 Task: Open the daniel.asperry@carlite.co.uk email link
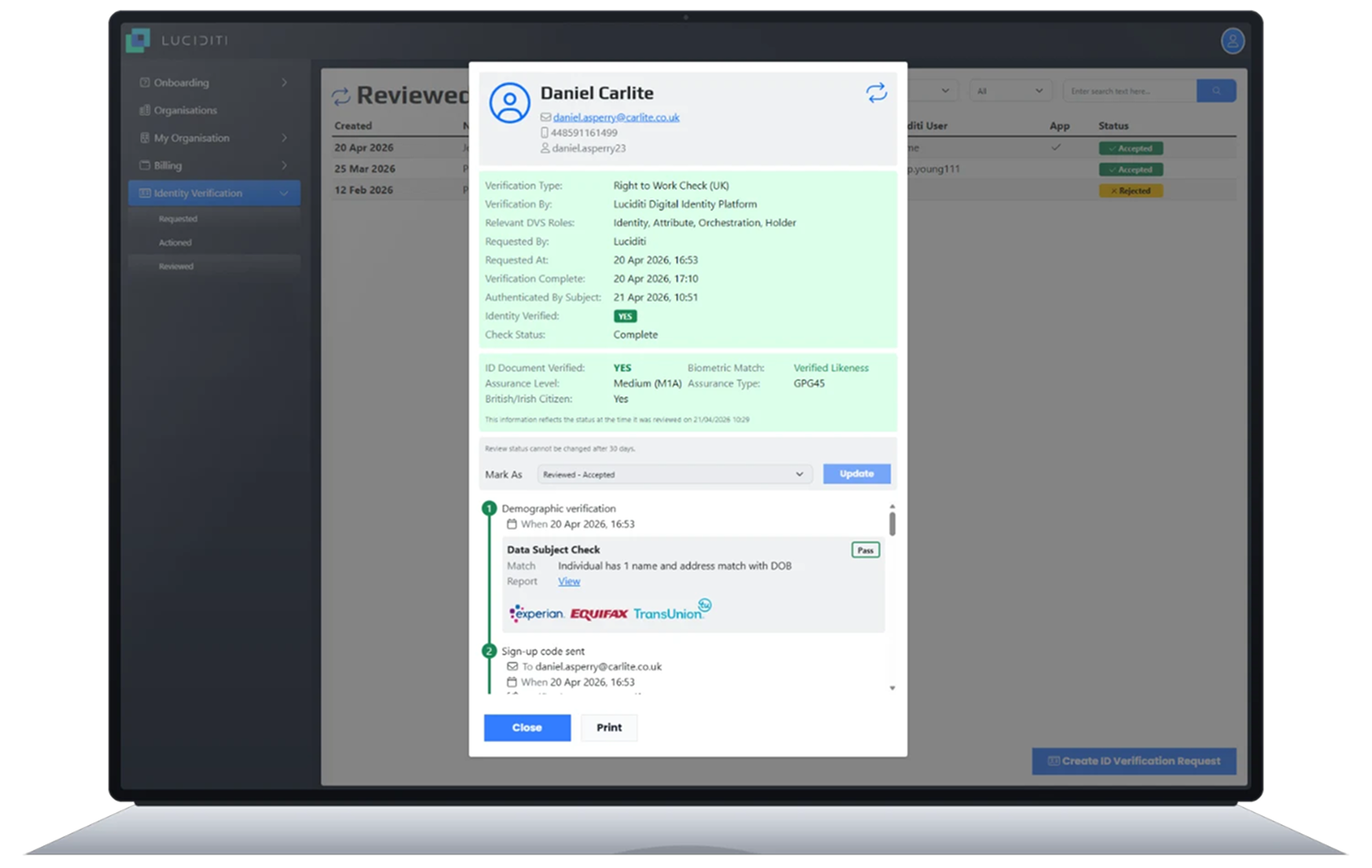616,117
